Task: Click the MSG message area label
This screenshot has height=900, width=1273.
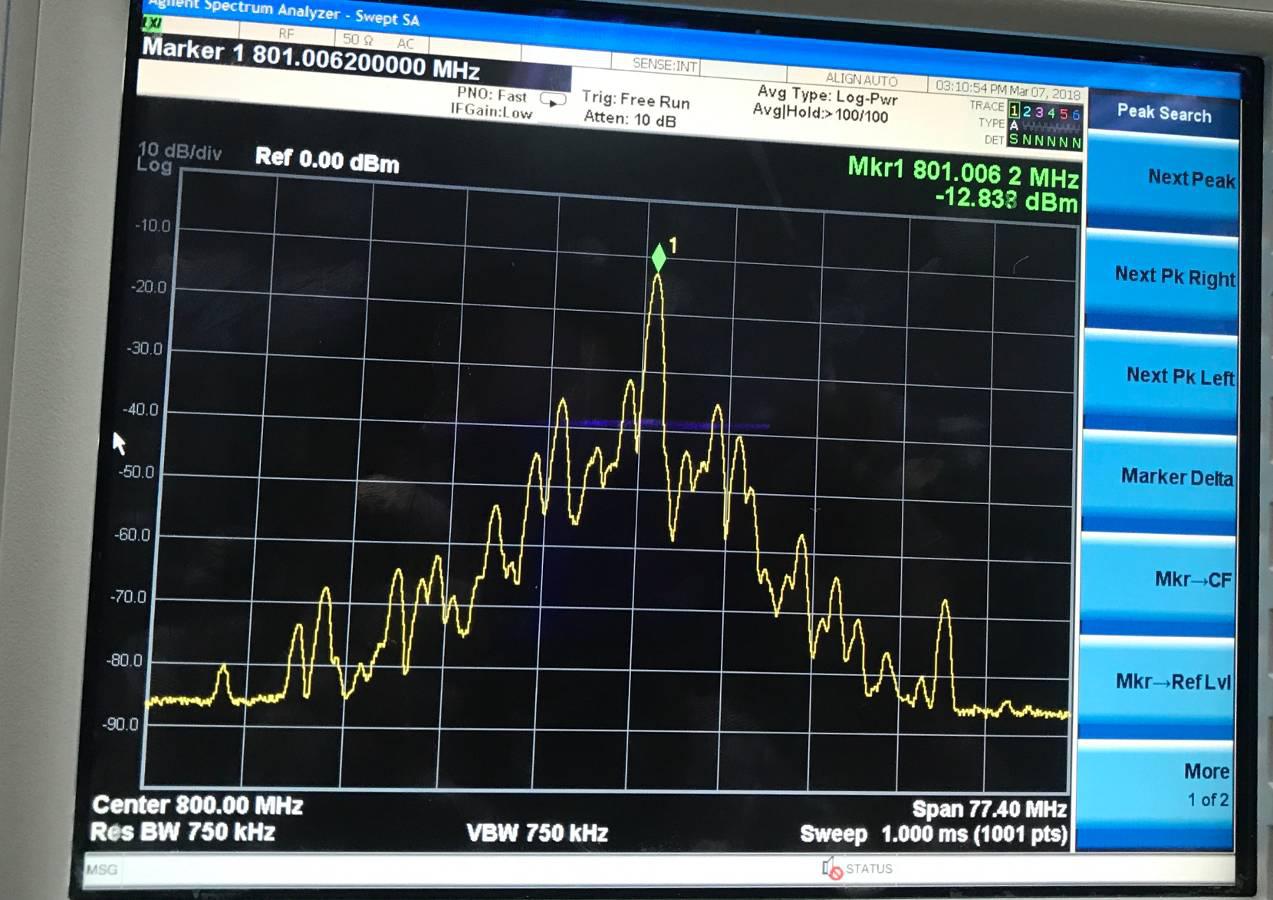Action: coord(101,869)
